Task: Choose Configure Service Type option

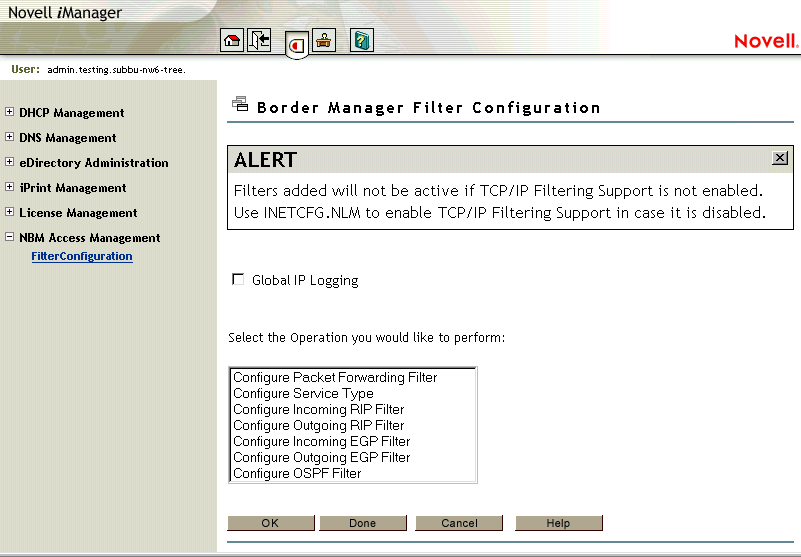Action: pos(353,393)
